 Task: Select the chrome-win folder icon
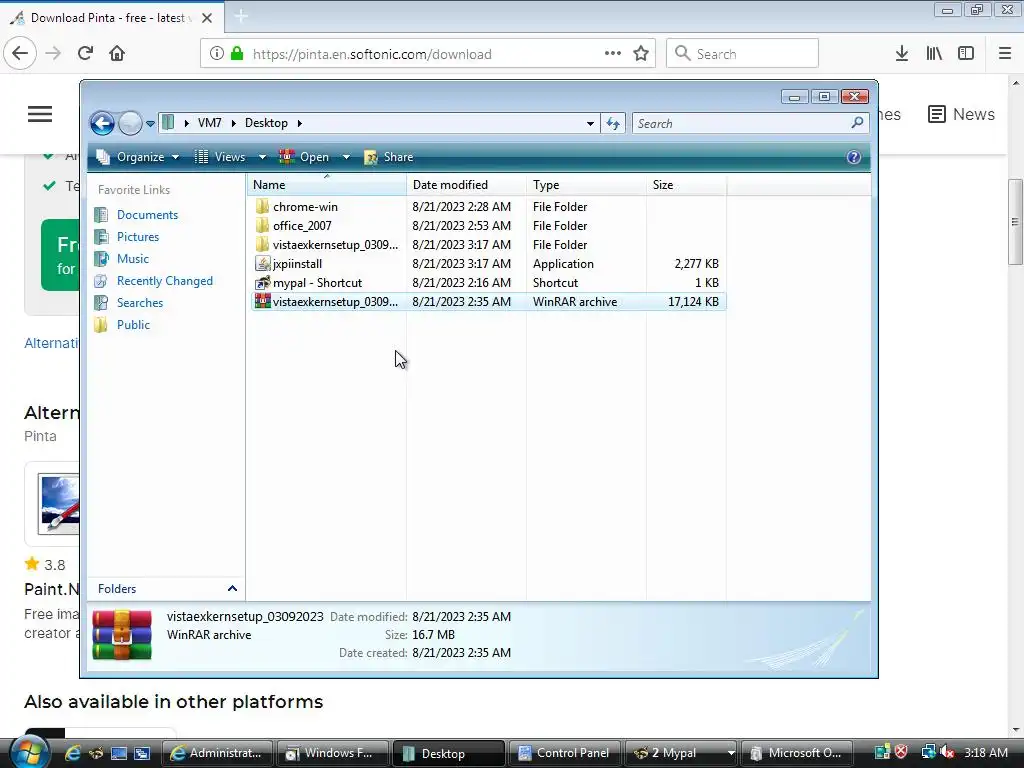[262, 207]
